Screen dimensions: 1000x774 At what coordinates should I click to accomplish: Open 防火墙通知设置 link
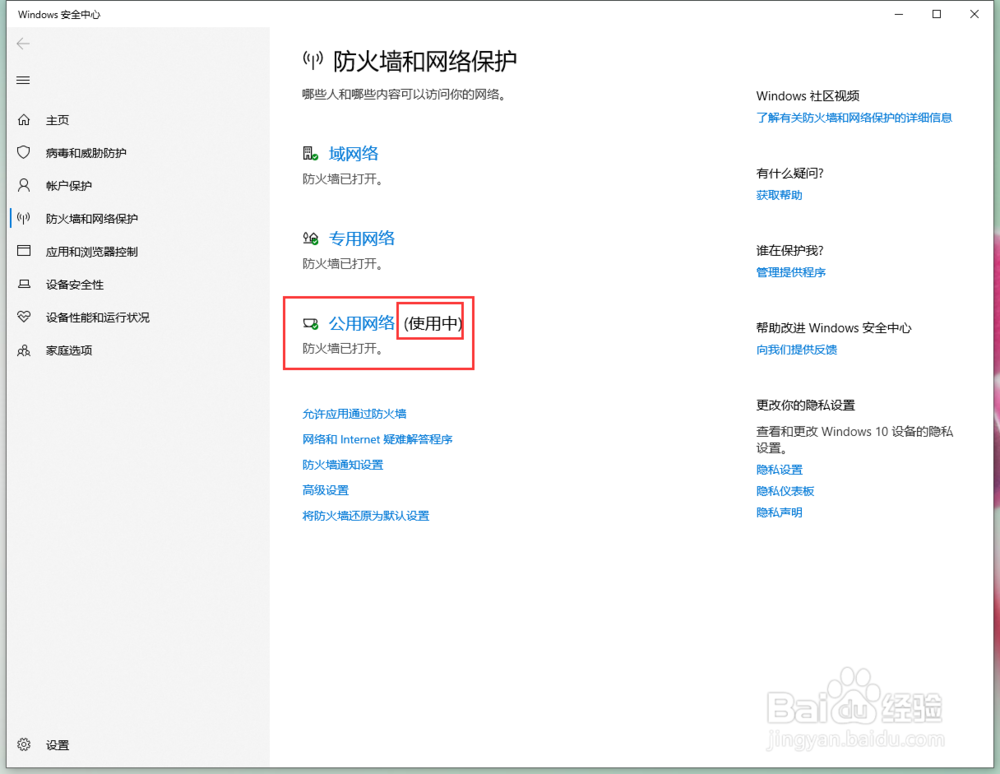tap(342, 465)
